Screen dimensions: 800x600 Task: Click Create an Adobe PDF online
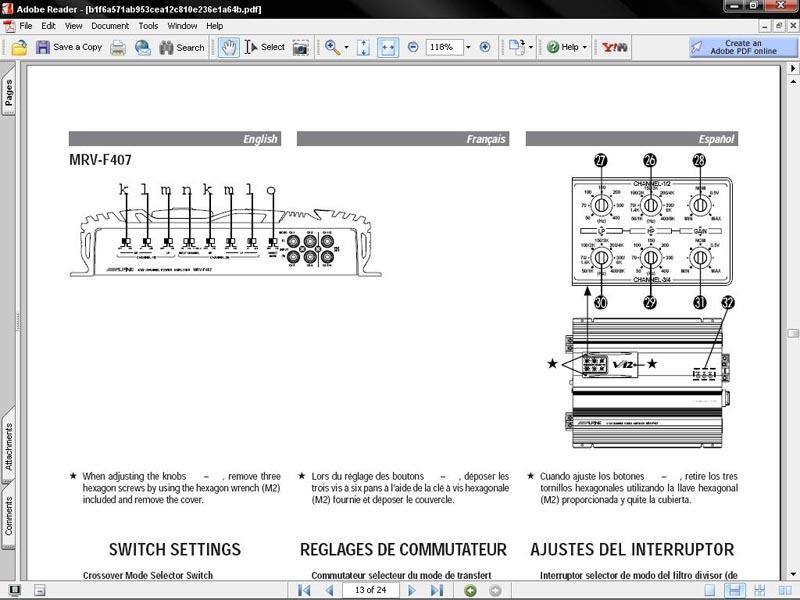pos(743,47)
